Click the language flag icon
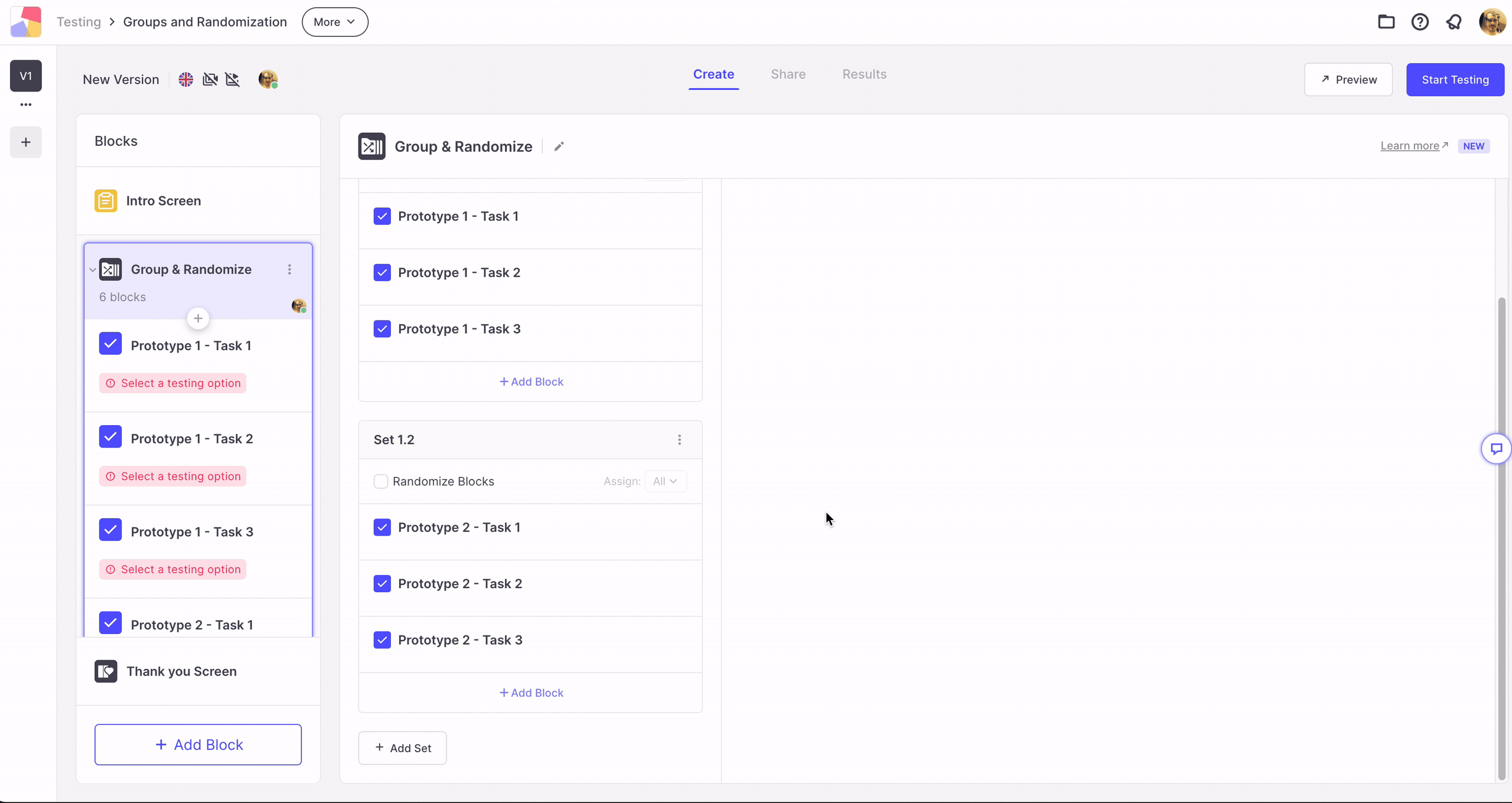This screenshot has width=1512, height=803. [x=185, y=79]
